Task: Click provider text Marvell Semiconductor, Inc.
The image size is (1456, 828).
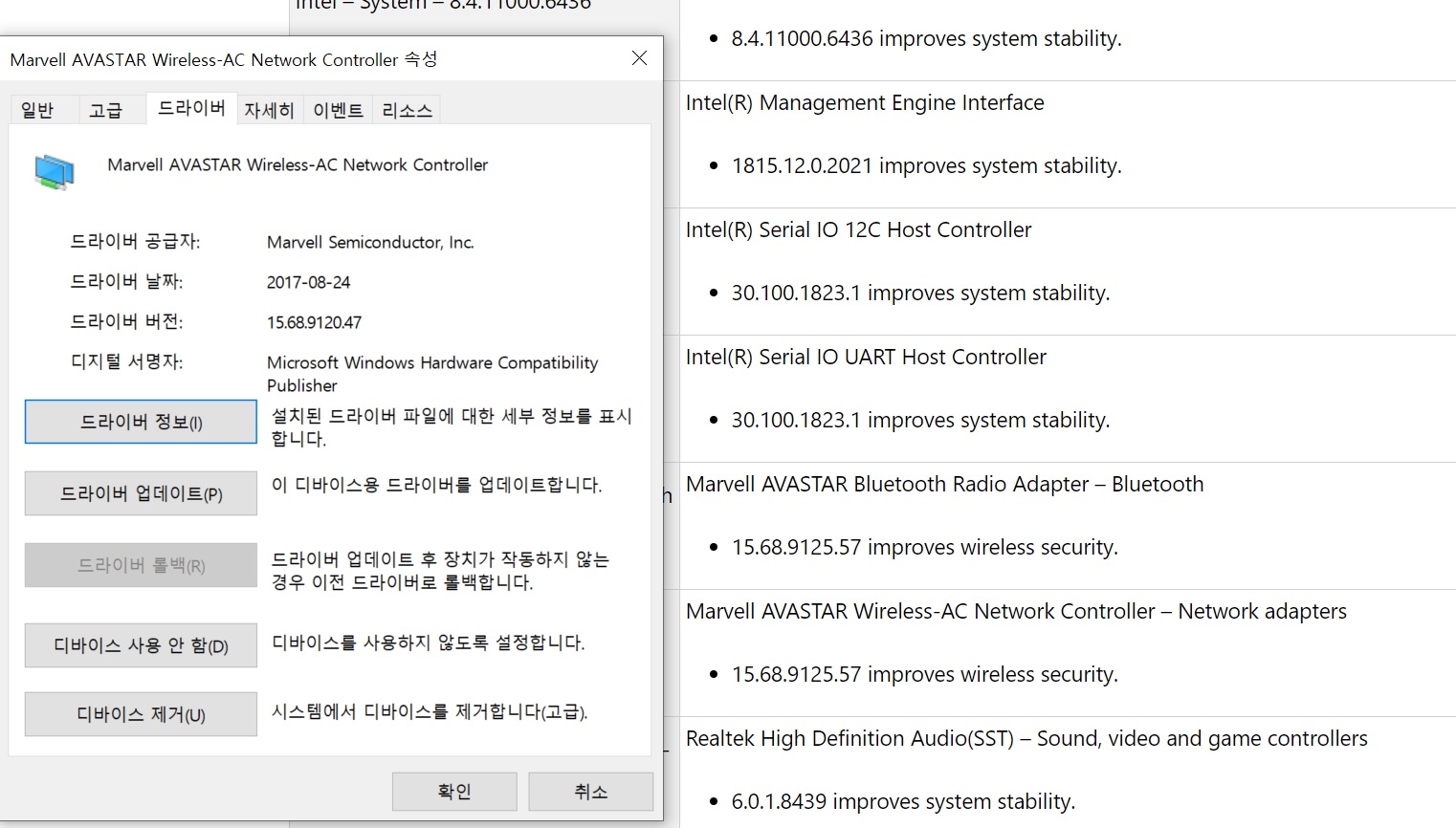Action: tap(370, 243)
